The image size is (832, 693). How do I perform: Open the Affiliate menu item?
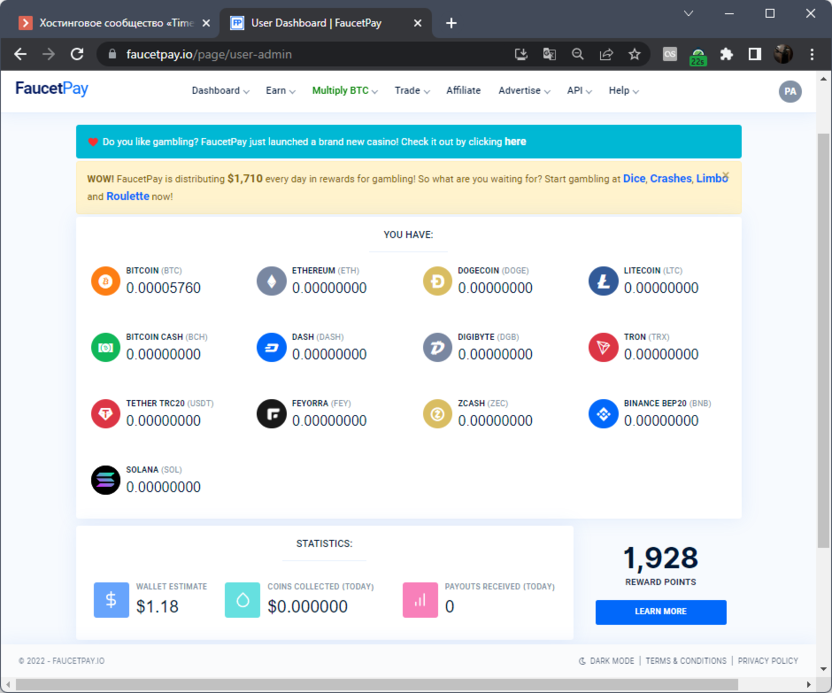[463, 91]
